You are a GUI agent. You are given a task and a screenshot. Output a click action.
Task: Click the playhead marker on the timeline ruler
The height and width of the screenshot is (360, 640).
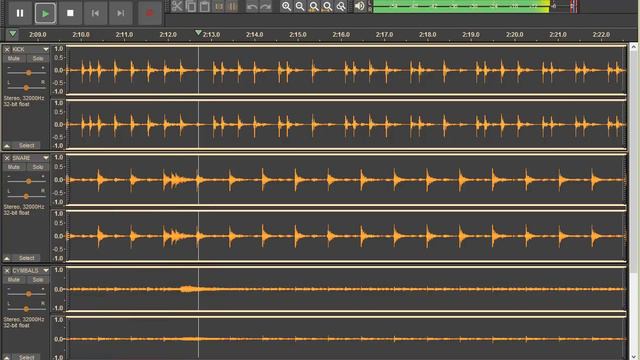[198, 32]
